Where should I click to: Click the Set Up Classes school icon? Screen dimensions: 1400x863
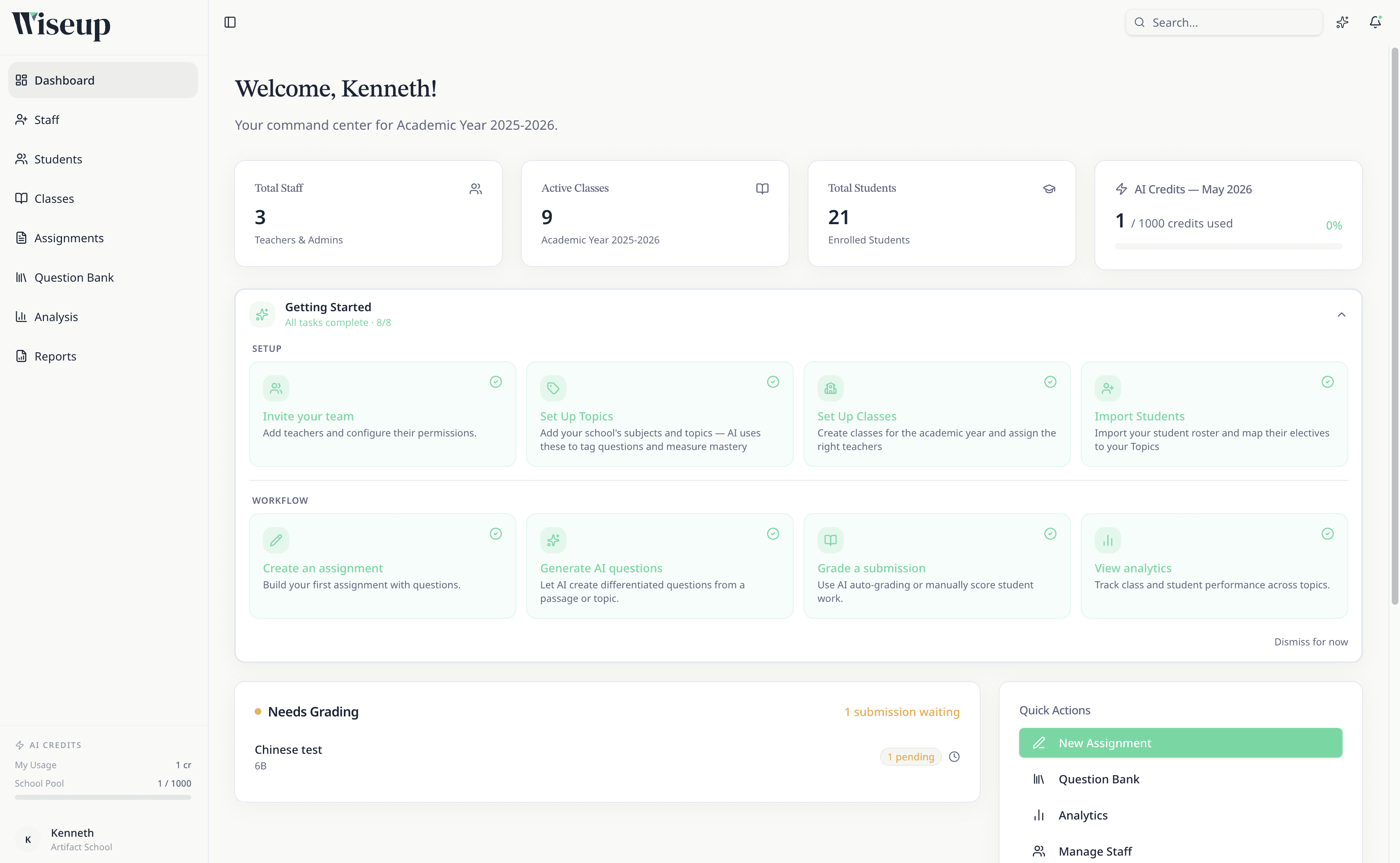(830, 388)
